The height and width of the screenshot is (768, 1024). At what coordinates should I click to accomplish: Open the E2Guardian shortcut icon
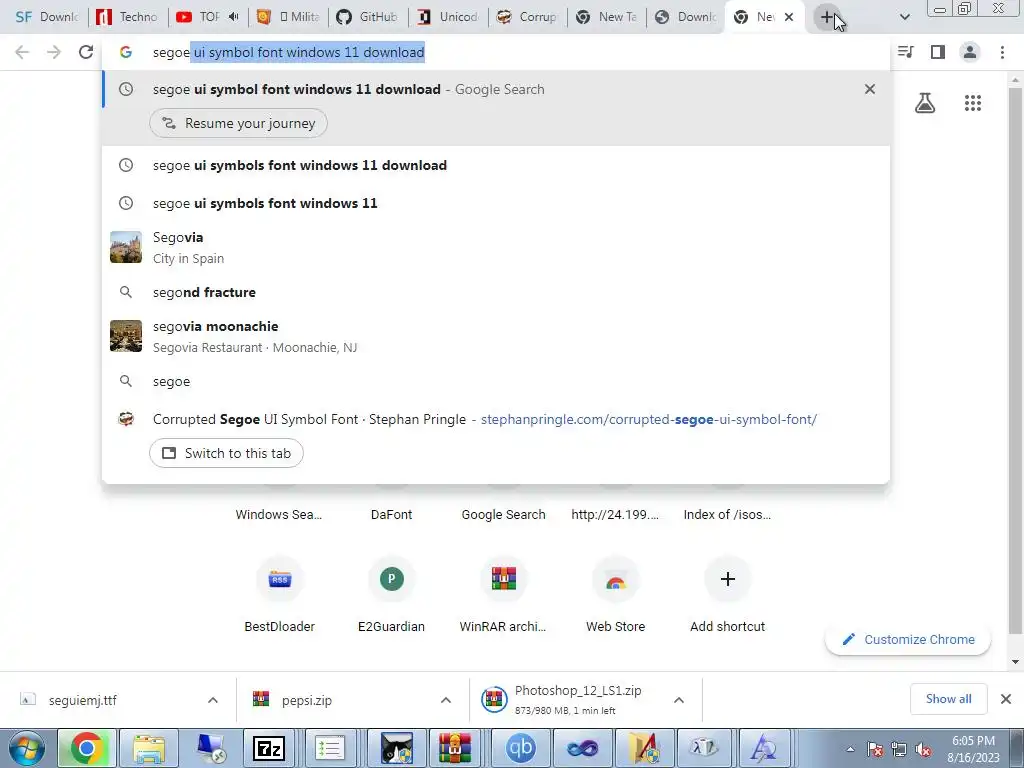(x=392, y=579)
